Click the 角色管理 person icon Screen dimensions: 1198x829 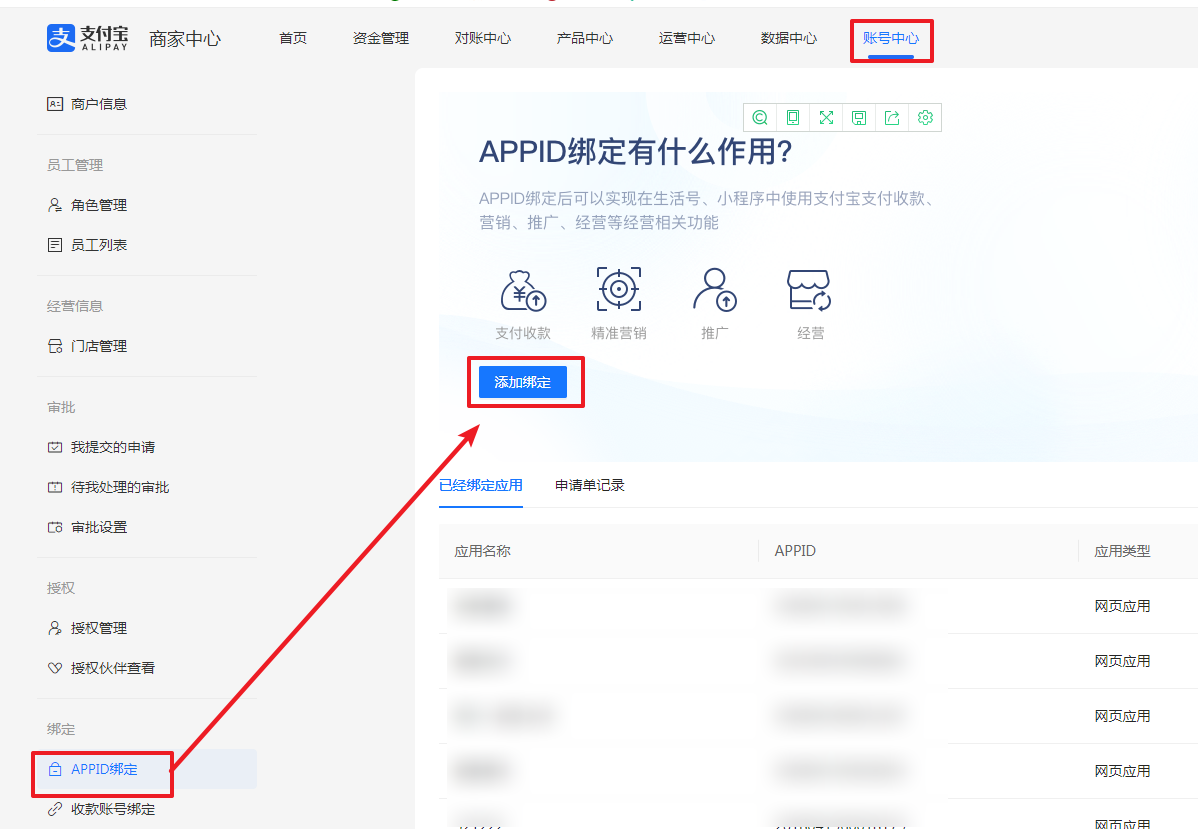click(55, 205)
